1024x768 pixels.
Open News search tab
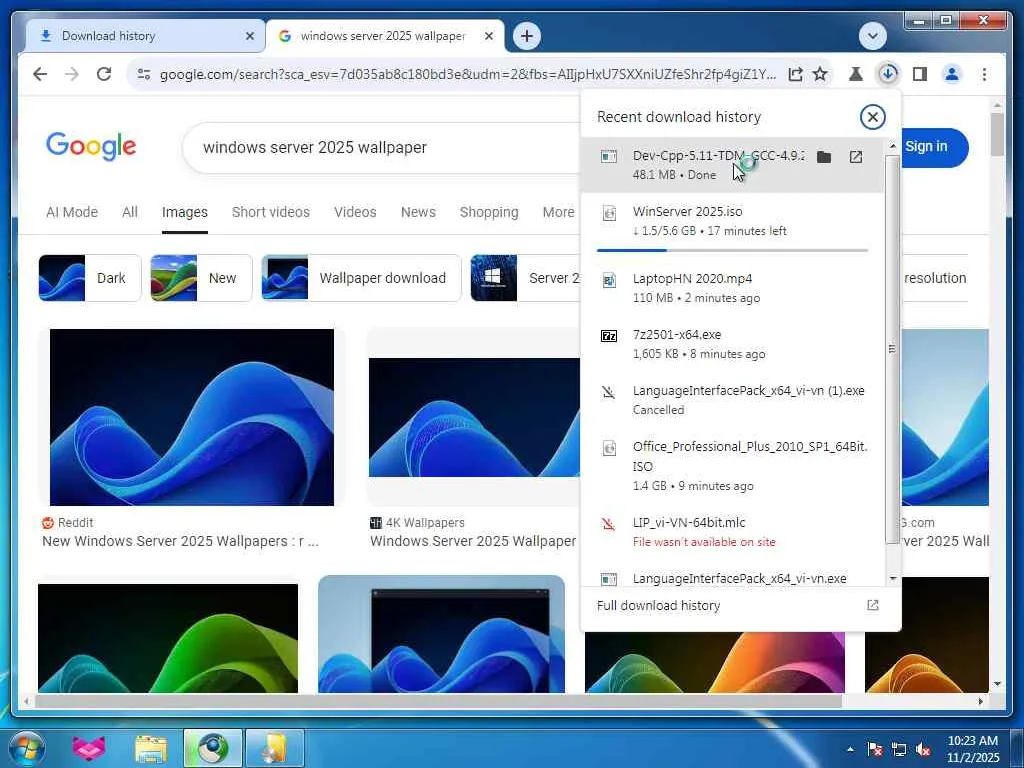(418, 212)
